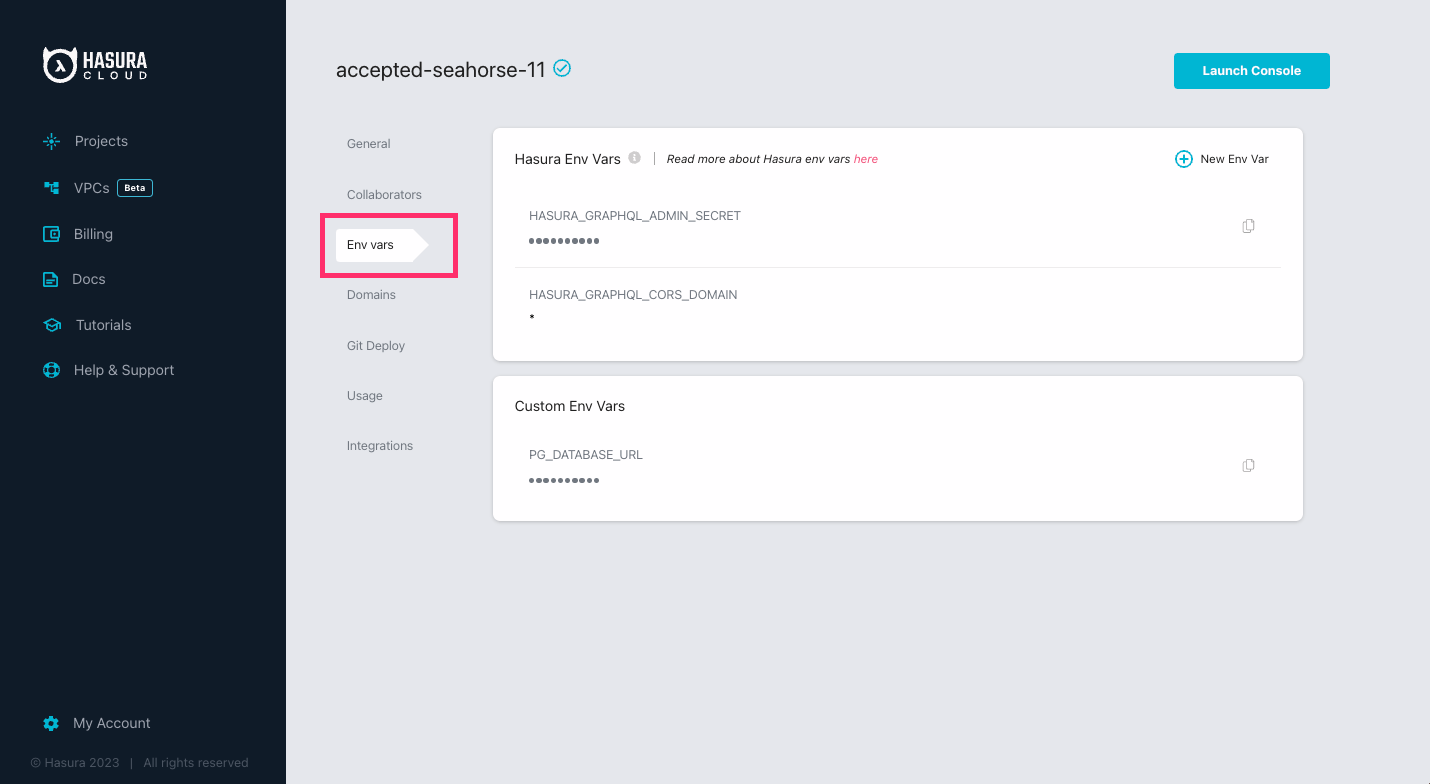Open Help & Support from the sidebar
This screenshot has width=1430, height=784.
51,370
